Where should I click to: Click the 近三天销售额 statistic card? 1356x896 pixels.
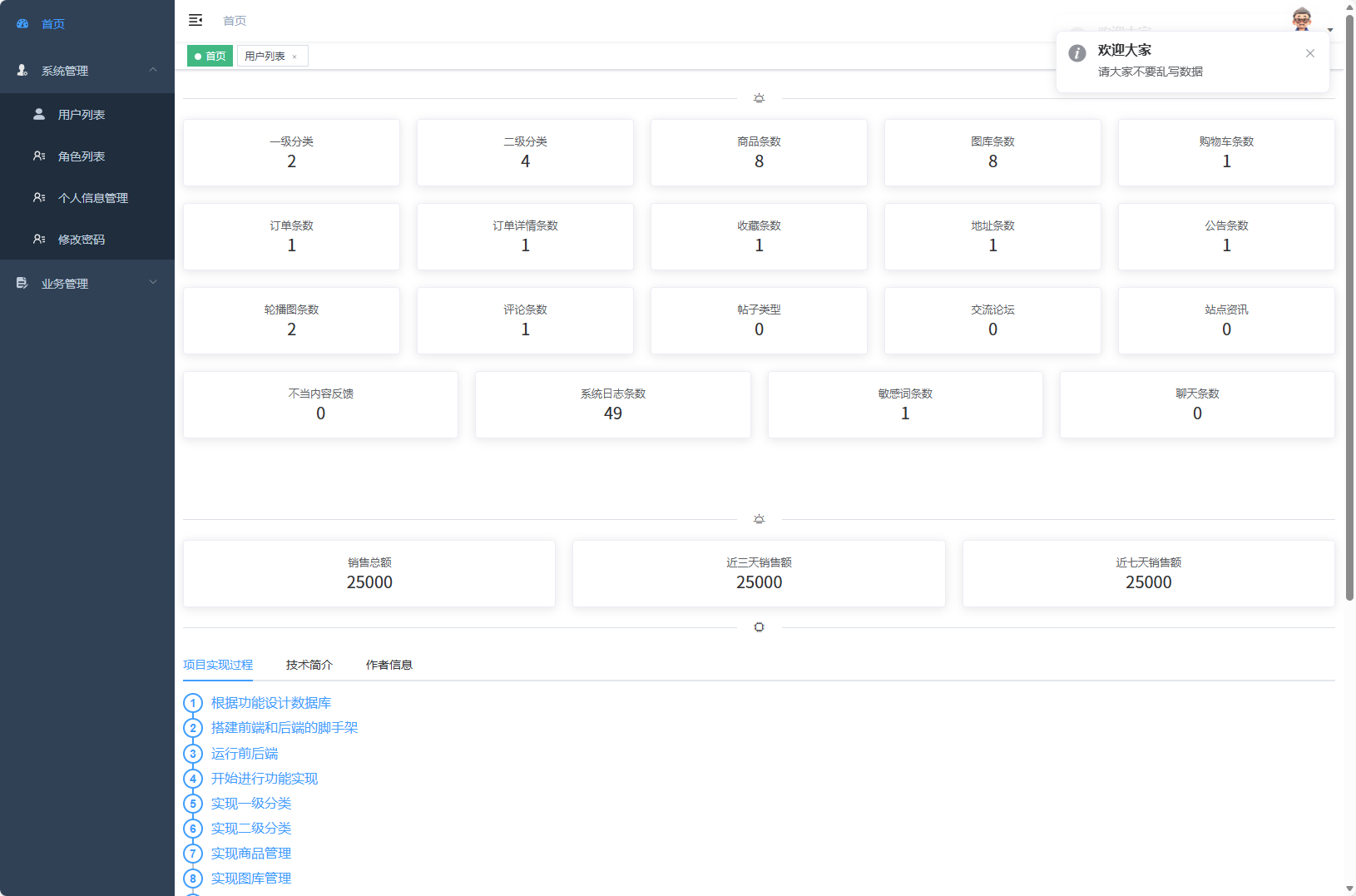point(759,573)
